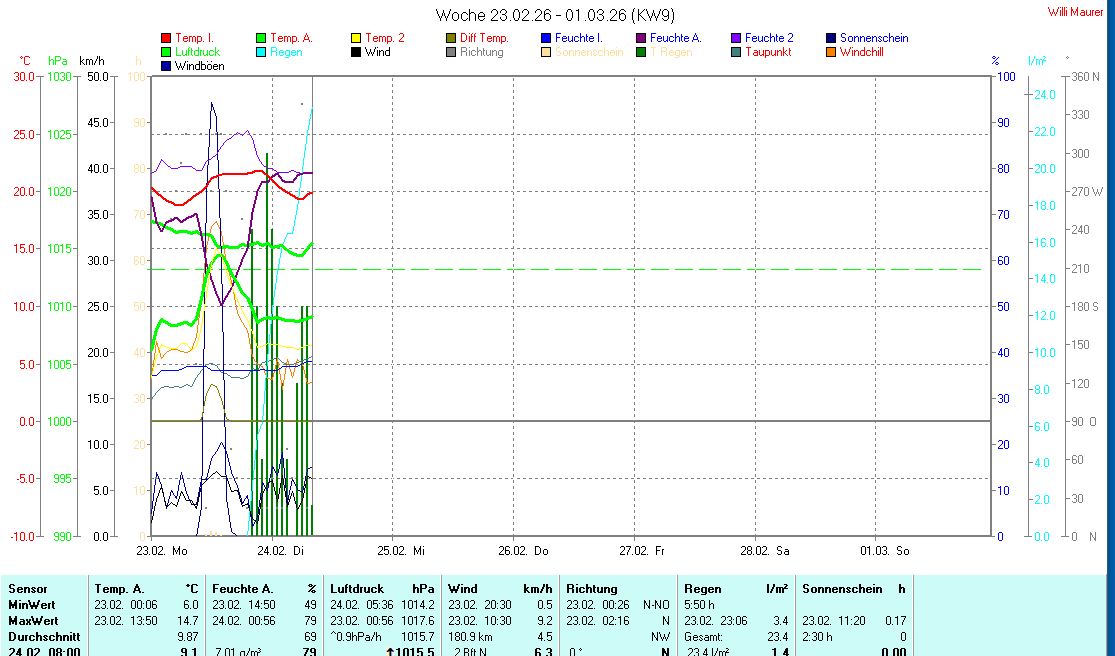Click the orange Windchill legend square
The image size is (1115, 656).
[831, 52]
